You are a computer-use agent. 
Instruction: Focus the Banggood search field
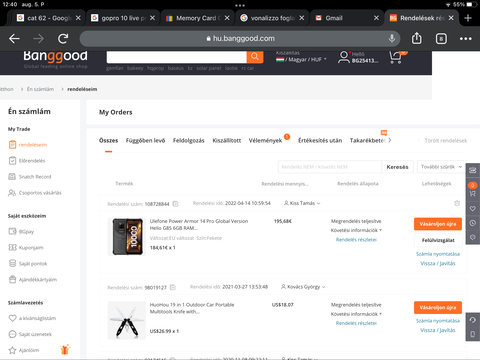click(177, 57)
